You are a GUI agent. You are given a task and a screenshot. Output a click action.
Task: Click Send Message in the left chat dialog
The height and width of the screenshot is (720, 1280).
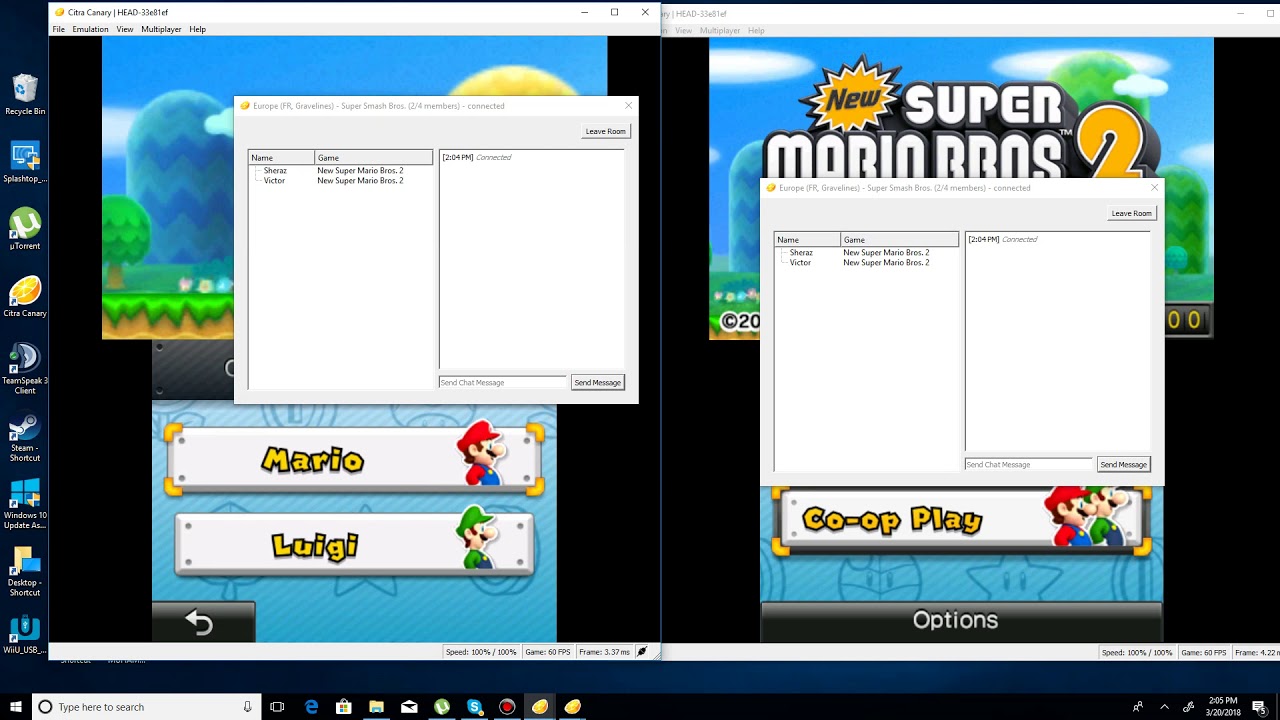[597, 382]
